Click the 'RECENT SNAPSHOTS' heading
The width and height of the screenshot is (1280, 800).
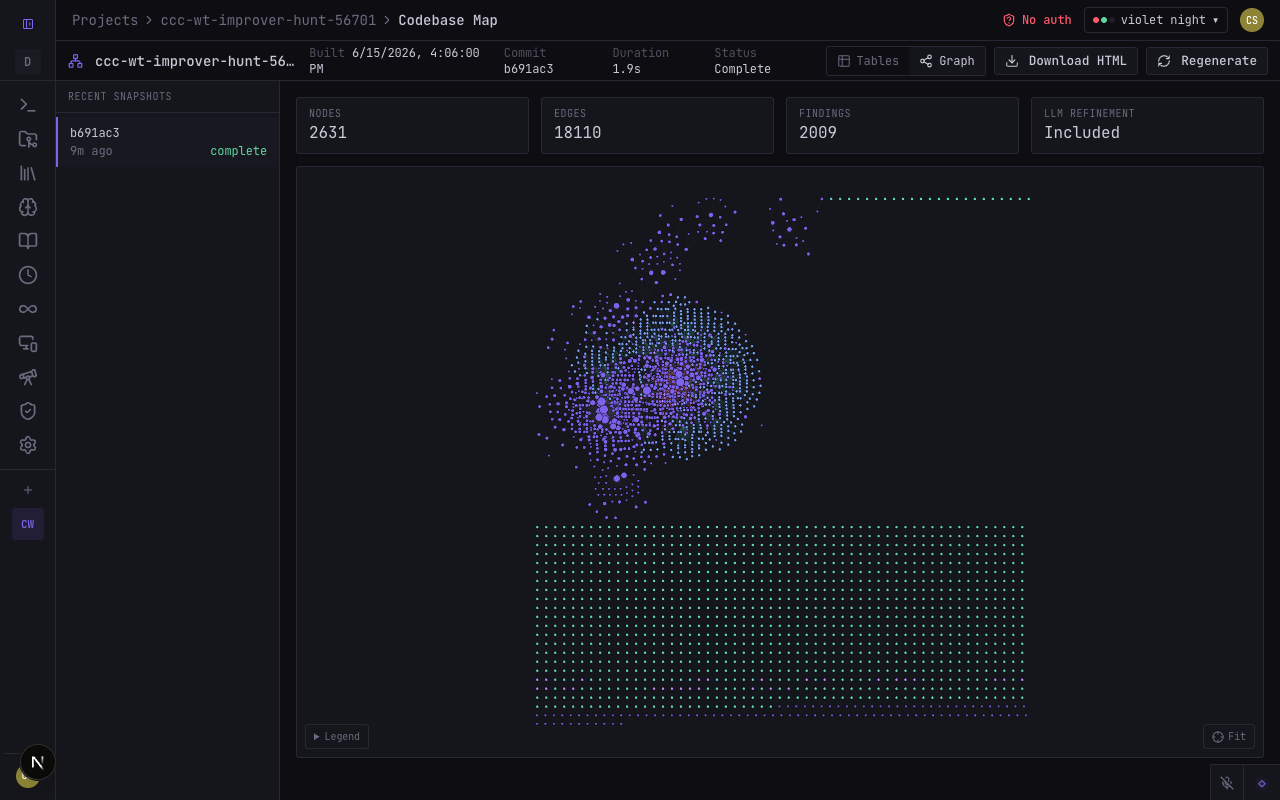point(120,97)
